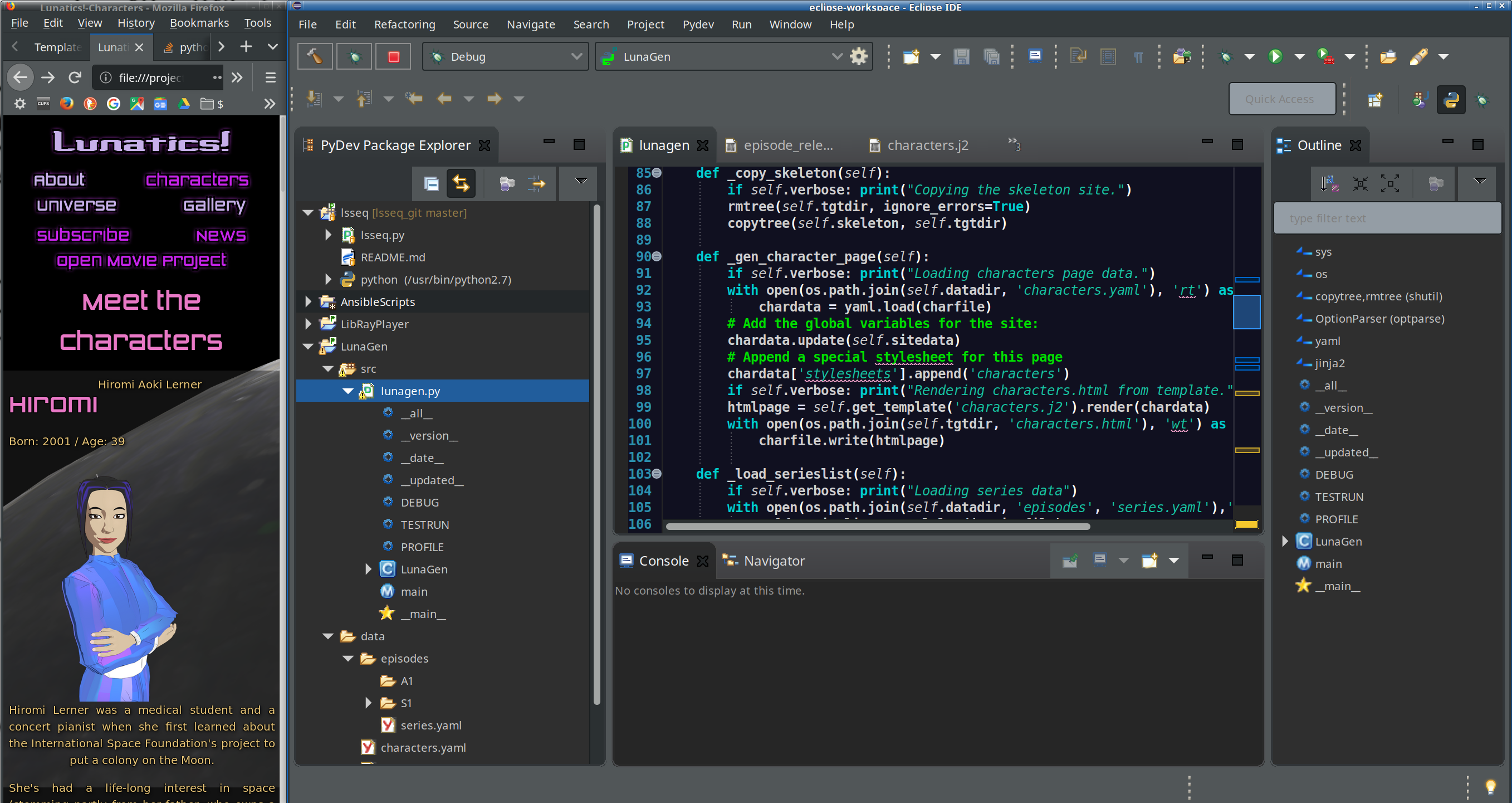This screenshot has height=803, width=1512.
Task: Click the Open Perspective icon
Action: [1374, 100]
